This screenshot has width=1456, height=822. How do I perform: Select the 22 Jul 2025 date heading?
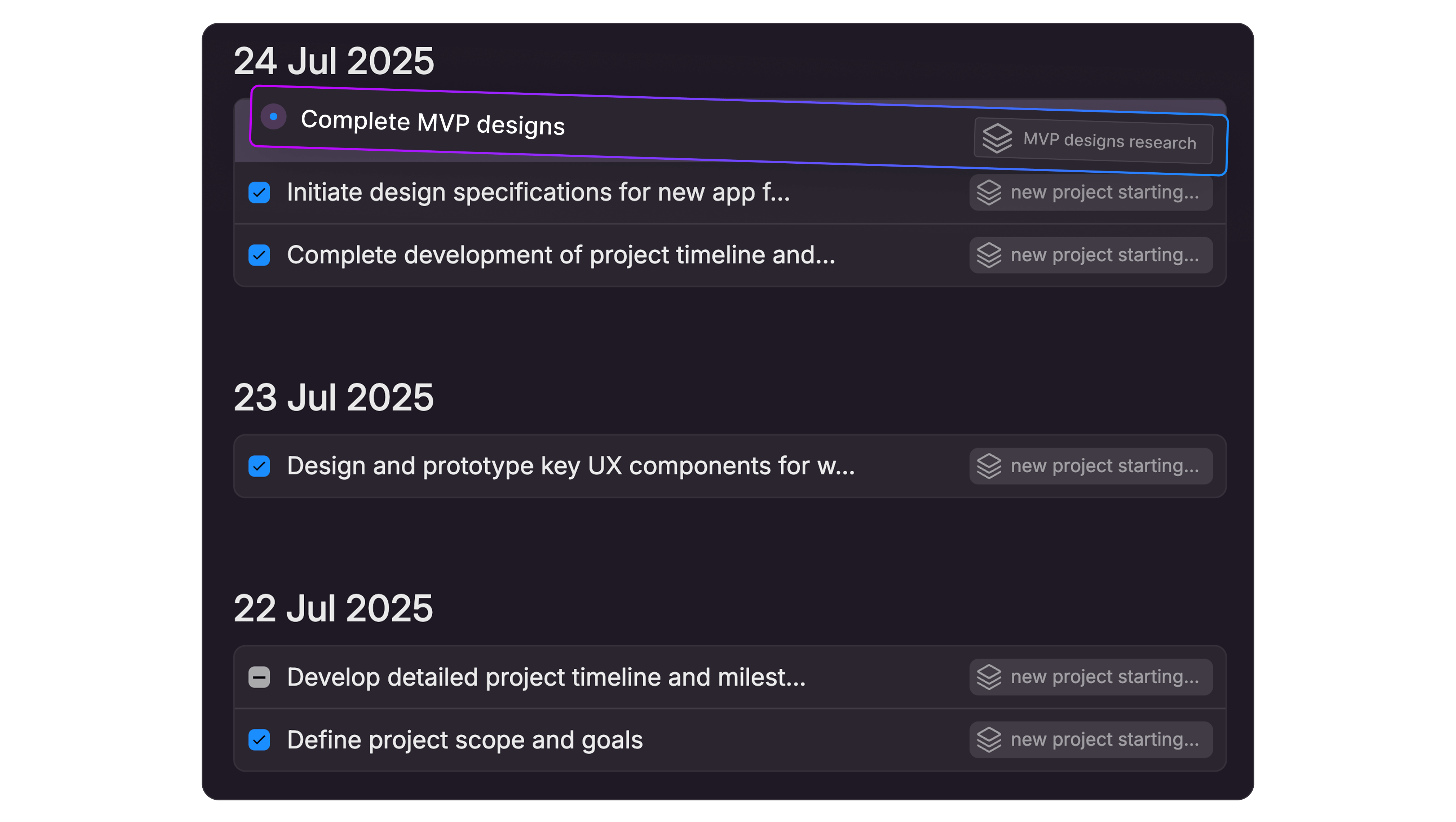[x=334, y=609]
